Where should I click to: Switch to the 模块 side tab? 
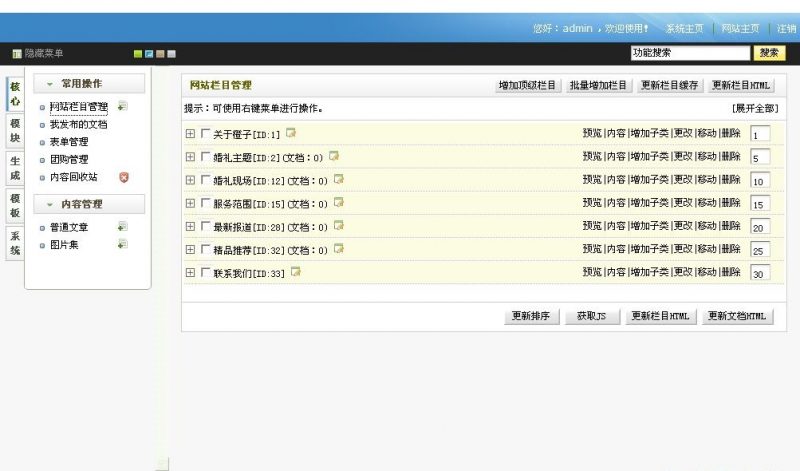[x=15, y=131]
